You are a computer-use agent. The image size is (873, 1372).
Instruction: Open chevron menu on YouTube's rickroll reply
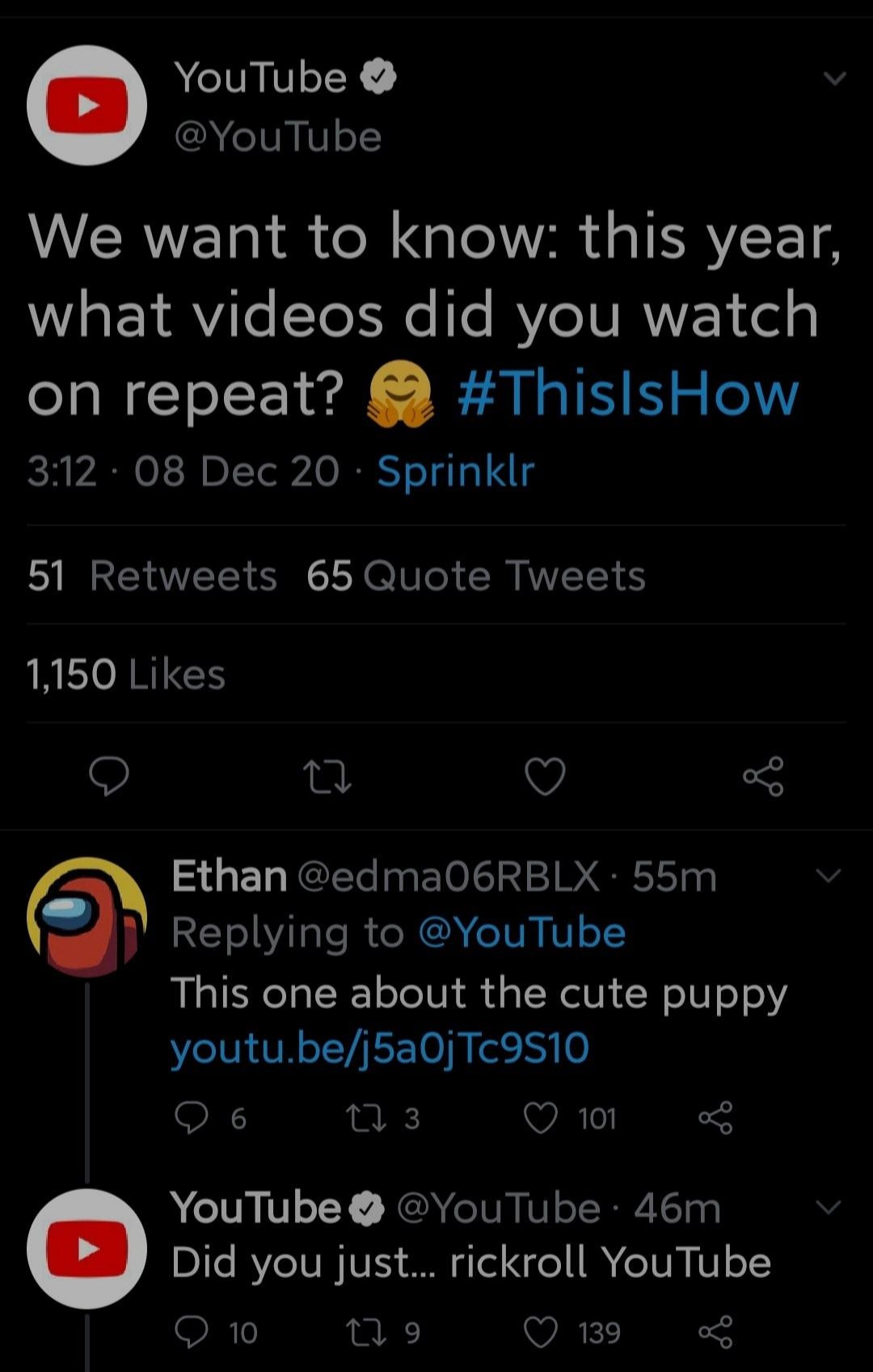(829, 1207)
